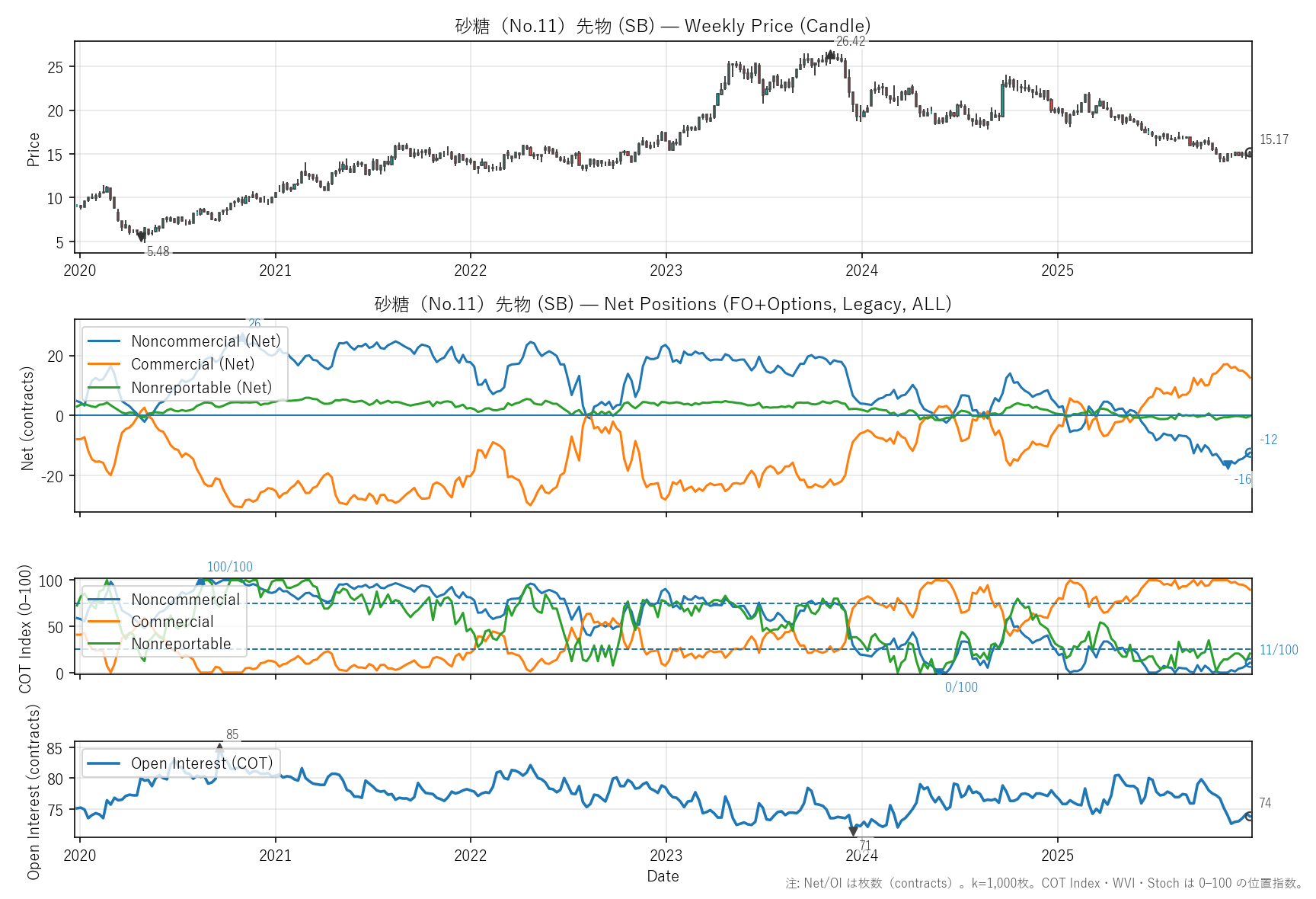Click the Date axis label at the bottom
Viewport: 1316px width, 899px height.
pos(663,876)
